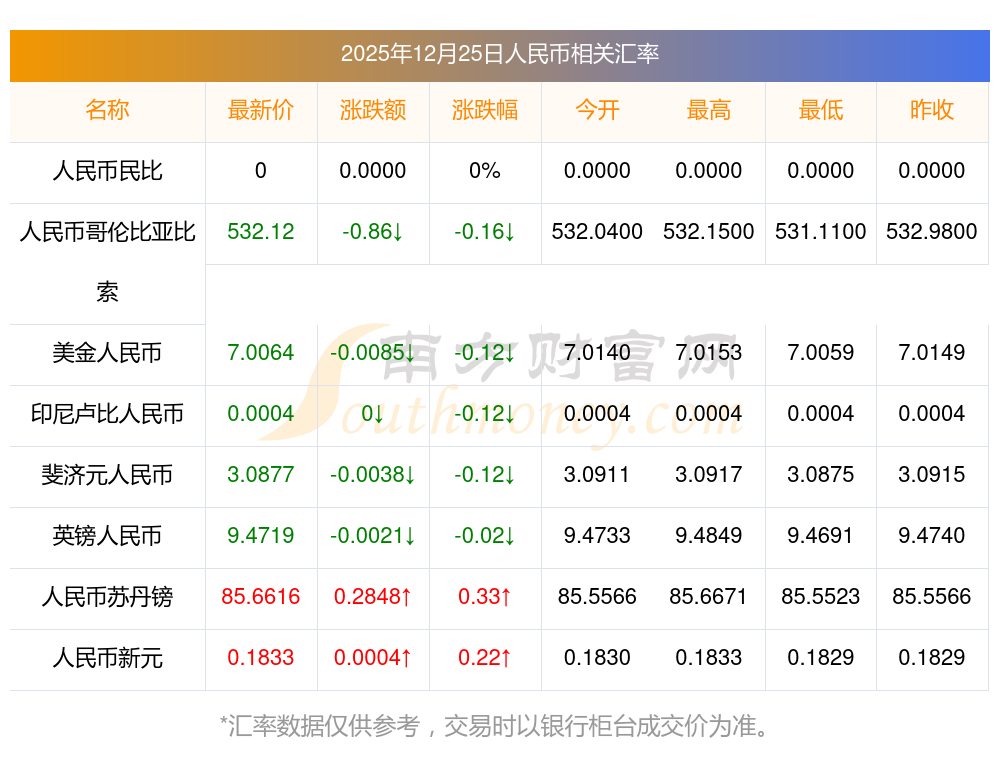Viewport: 1000px width, 757px height.
Task: Click the 昨收 column header
Action: click(931, 110)
